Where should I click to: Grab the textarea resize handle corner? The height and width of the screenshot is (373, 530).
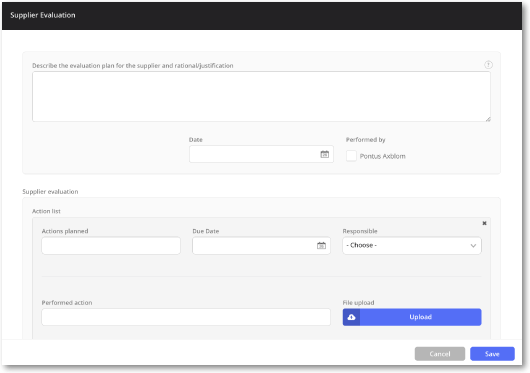tap(488, 119)
